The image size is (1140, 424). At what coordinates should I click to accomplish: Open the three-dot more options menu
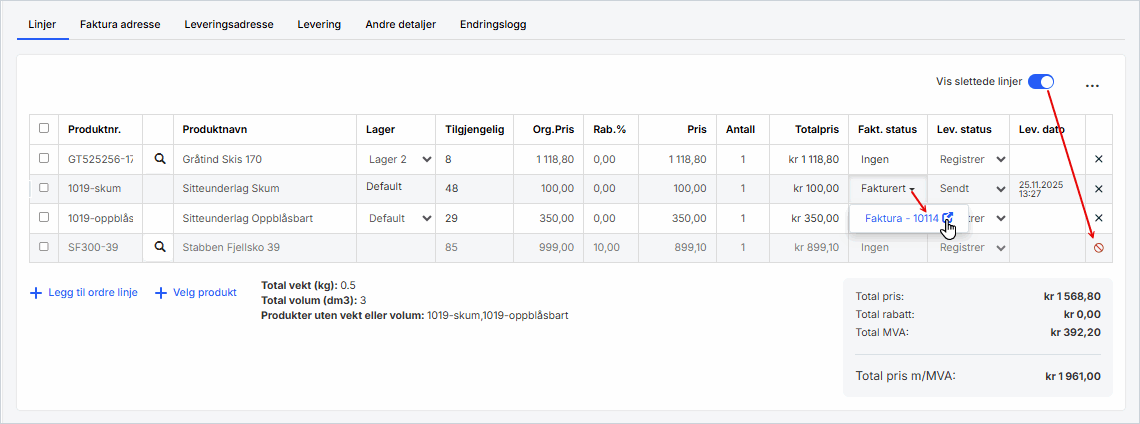pos(1092,86)
